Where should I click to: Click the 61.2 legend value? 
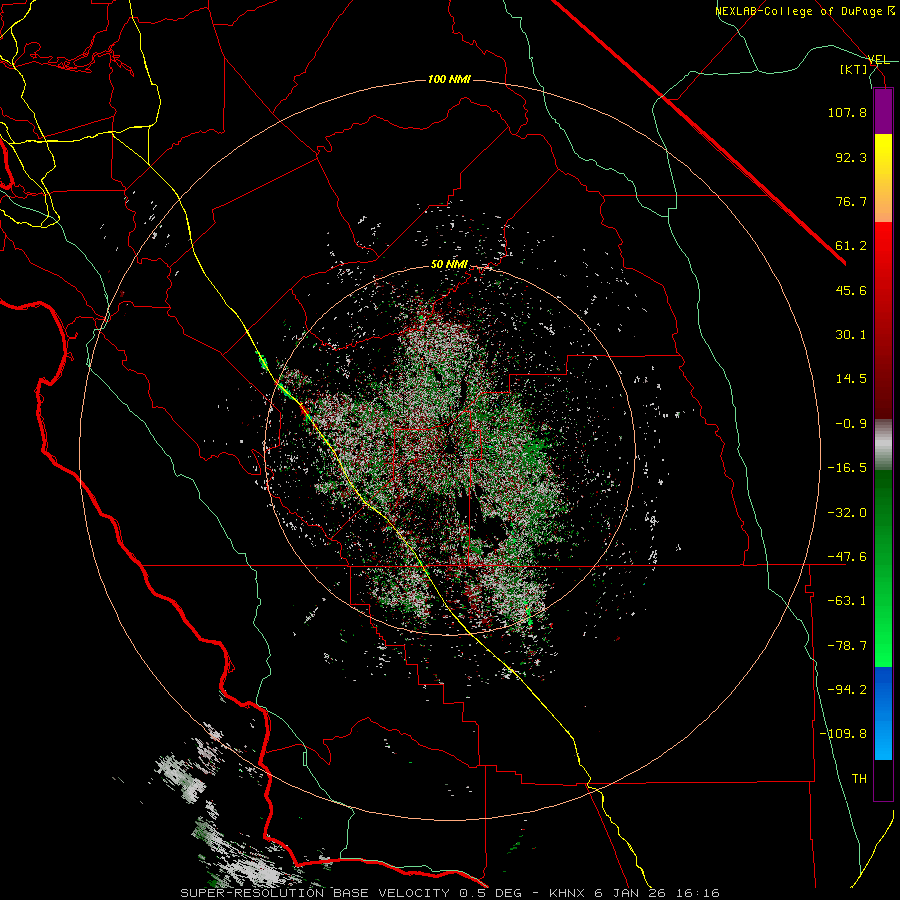pos(851,246)
